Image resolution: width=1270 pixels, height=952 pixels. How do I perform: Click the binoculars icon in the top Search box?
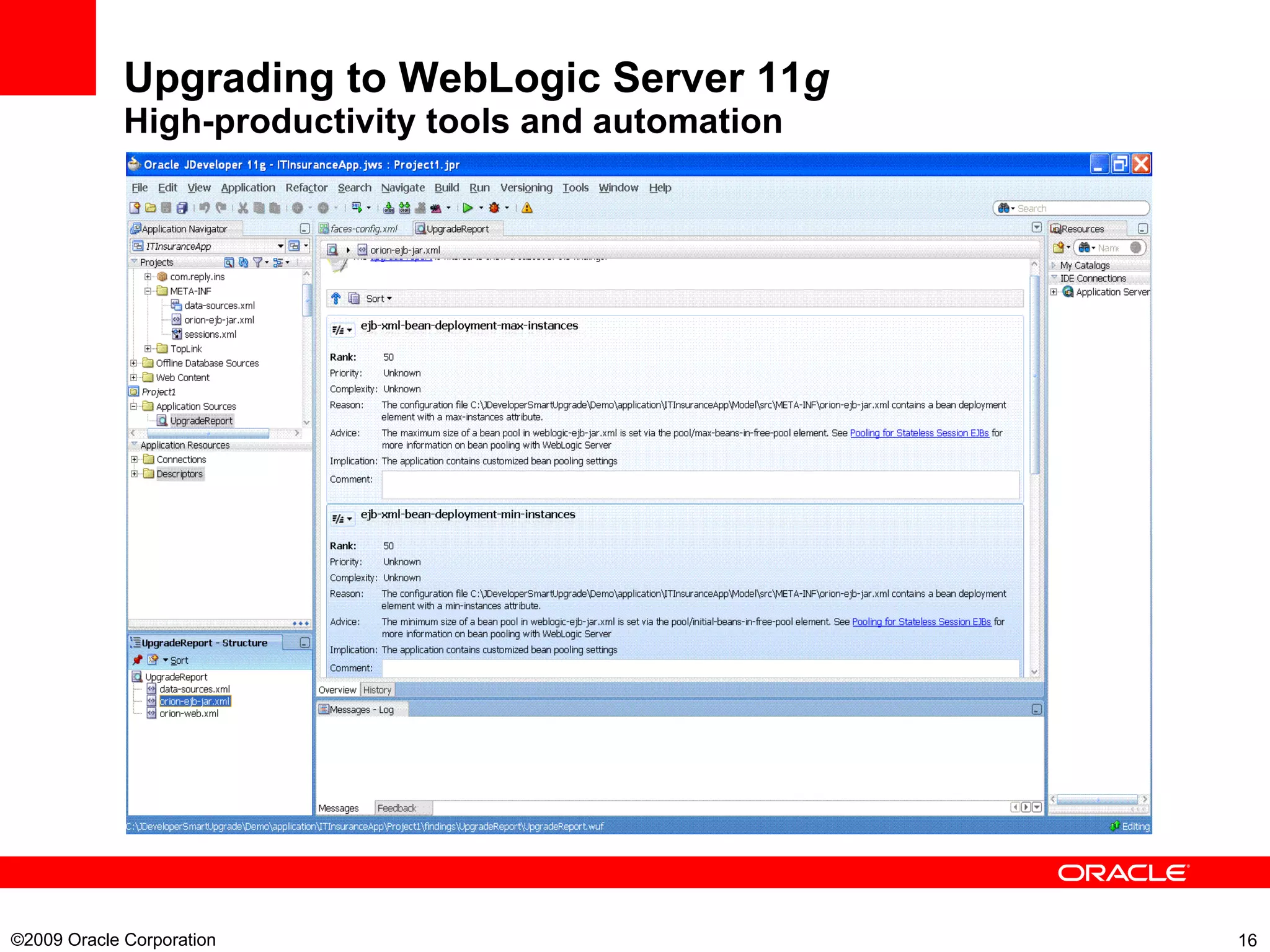point(1003,208)
